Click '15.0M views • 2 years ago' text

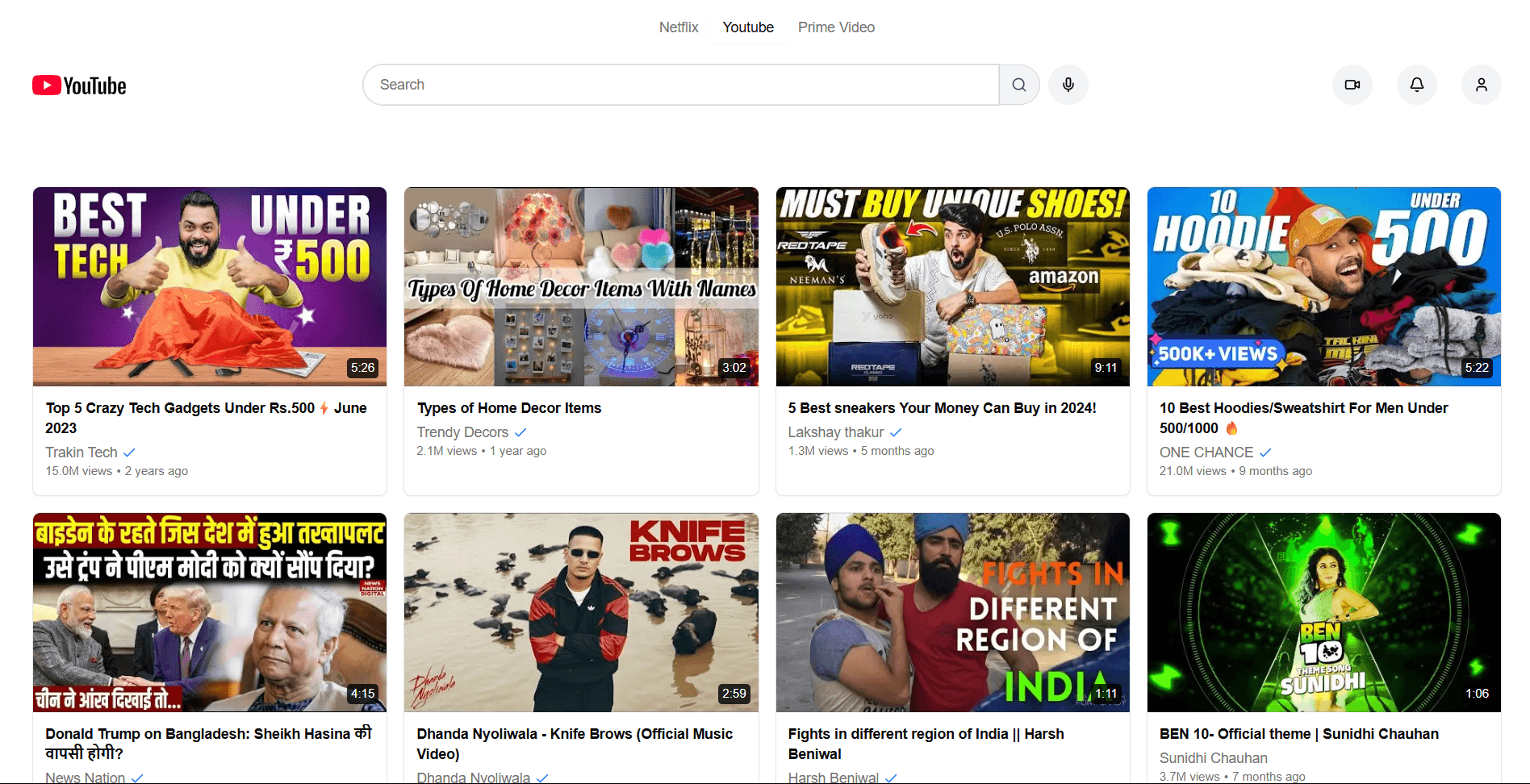click(x=116, y=471)
